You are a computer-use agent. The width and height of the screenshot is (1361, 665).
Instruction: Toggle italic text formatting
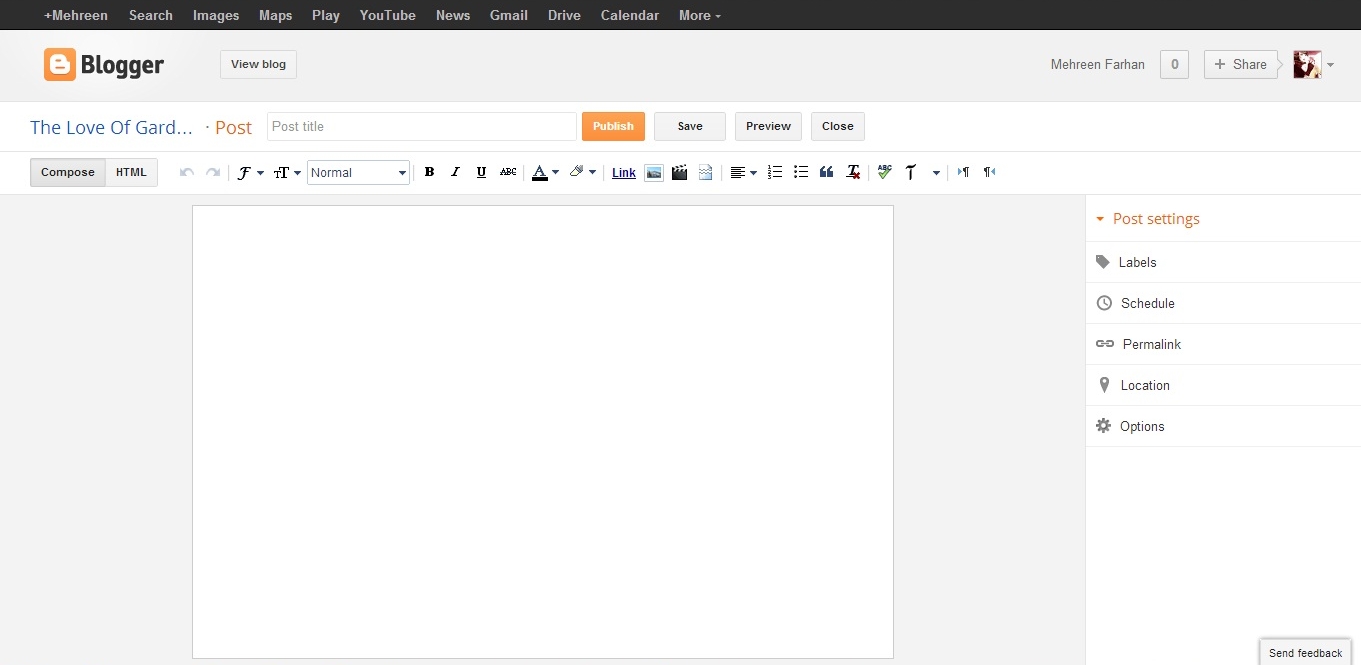455,172
